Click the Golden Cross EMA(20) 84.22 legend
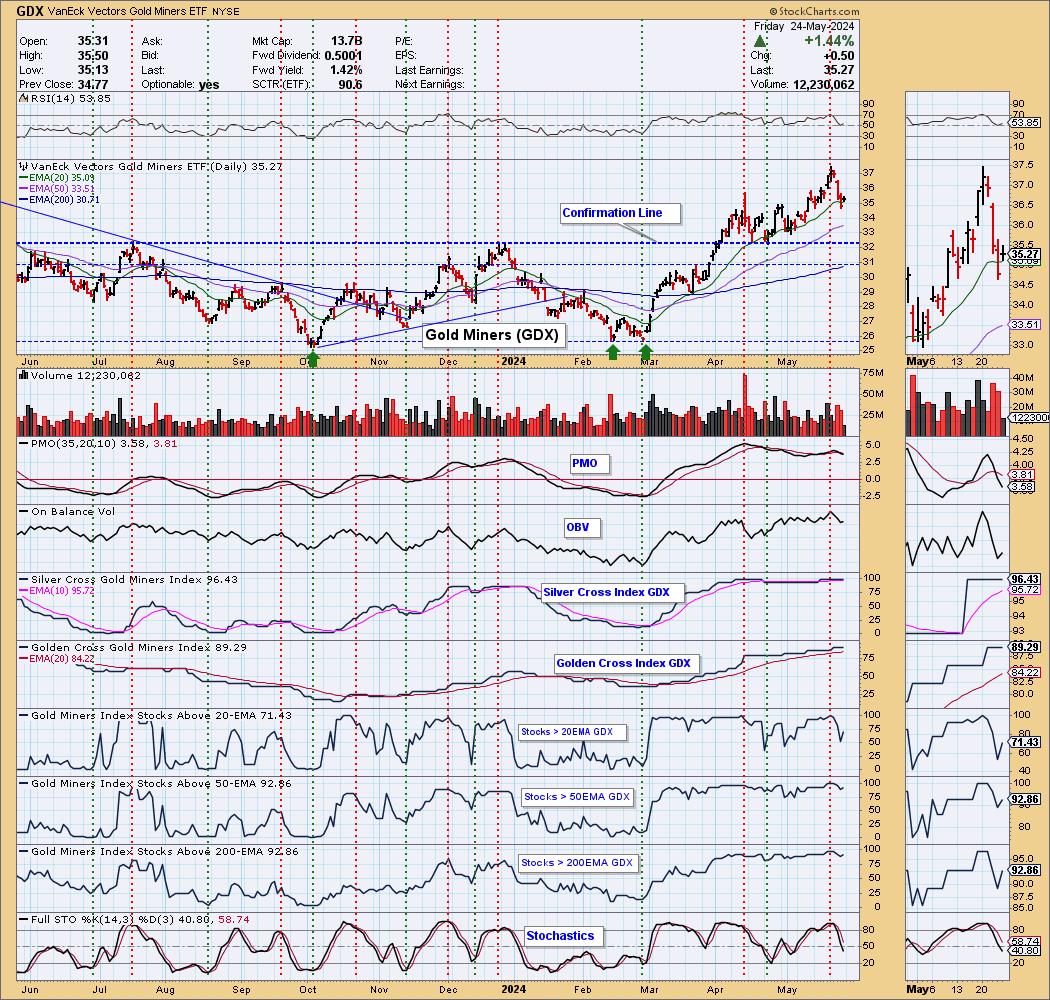This screenshot has height=1000, width=1050. pos(57,658)
